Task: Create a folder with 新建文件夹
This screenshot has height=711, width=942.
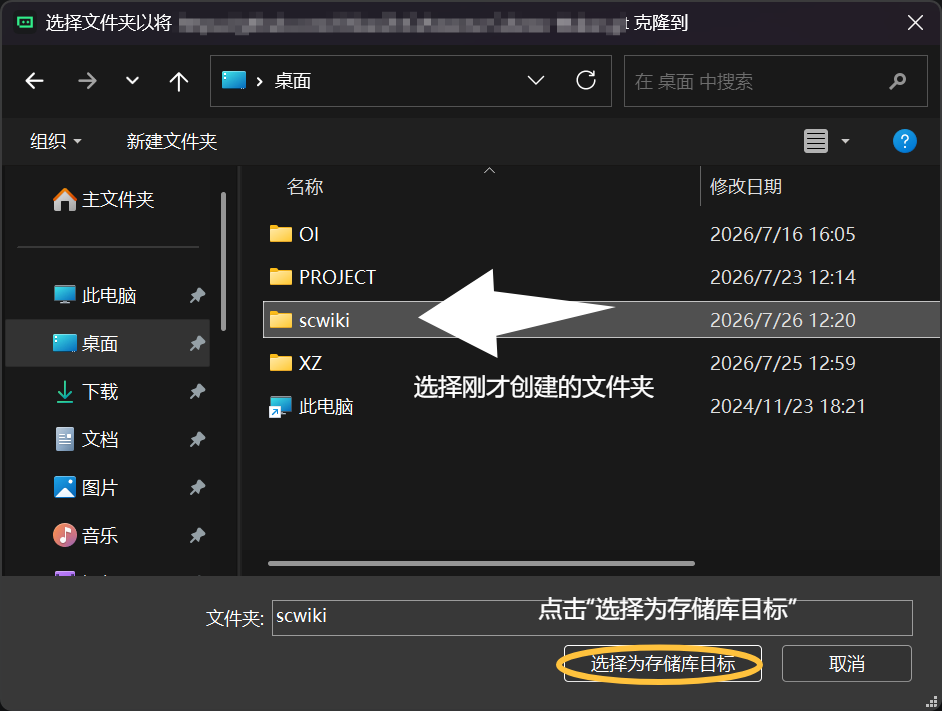Action: coord(171,141)
